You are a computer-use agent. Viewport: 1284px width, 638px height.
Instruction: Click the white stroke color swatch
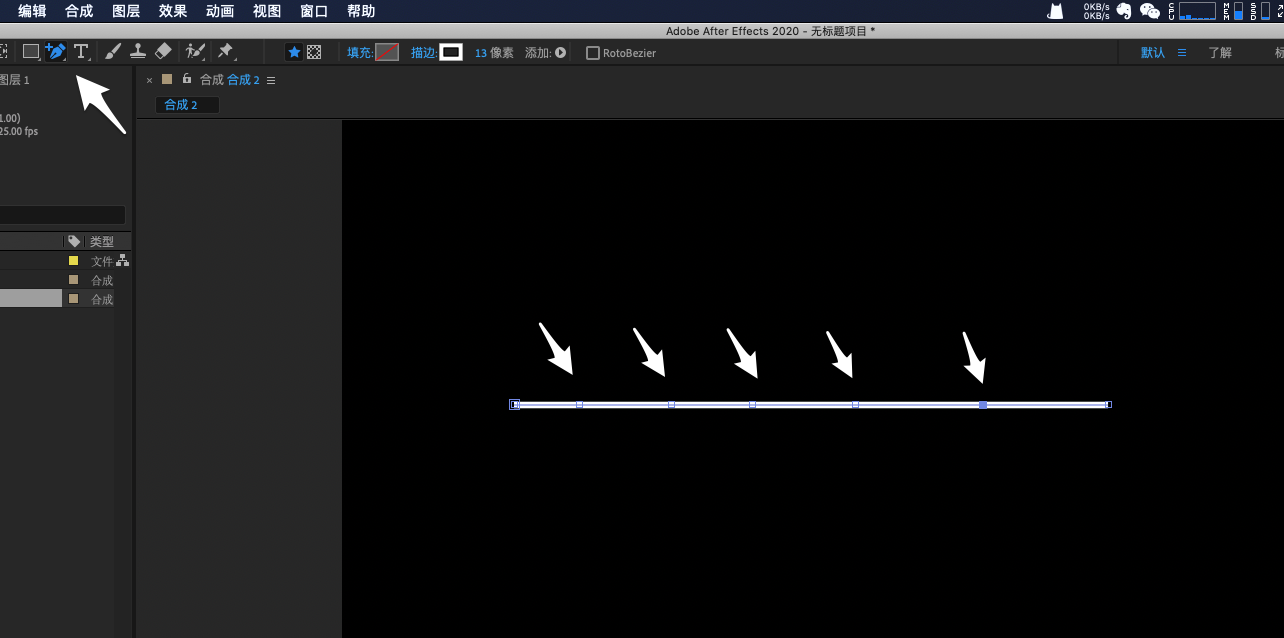pyautogui.click(x=451, y=52)
